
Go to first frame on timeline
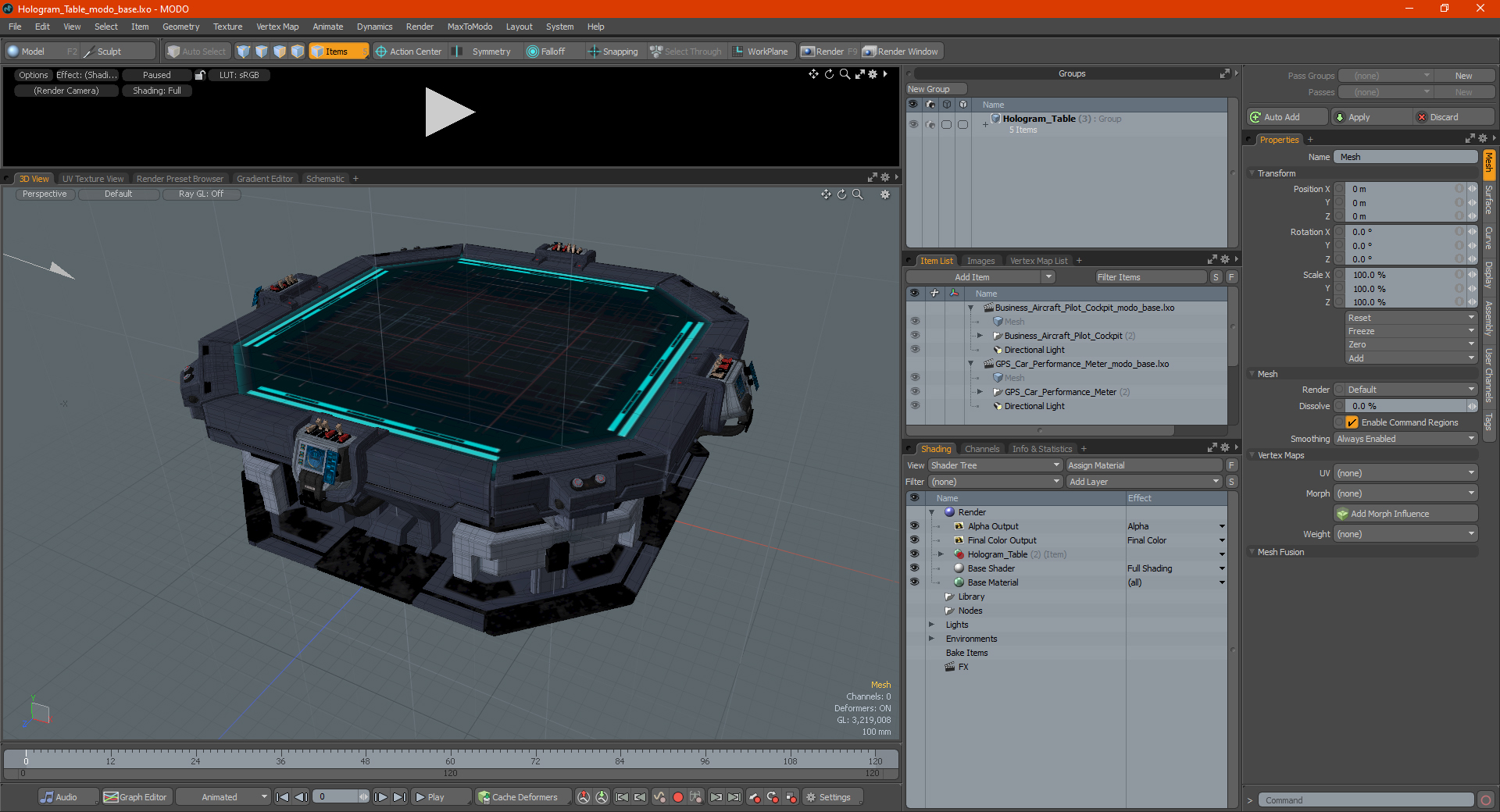pyautogui.click(x=283, y=797)
